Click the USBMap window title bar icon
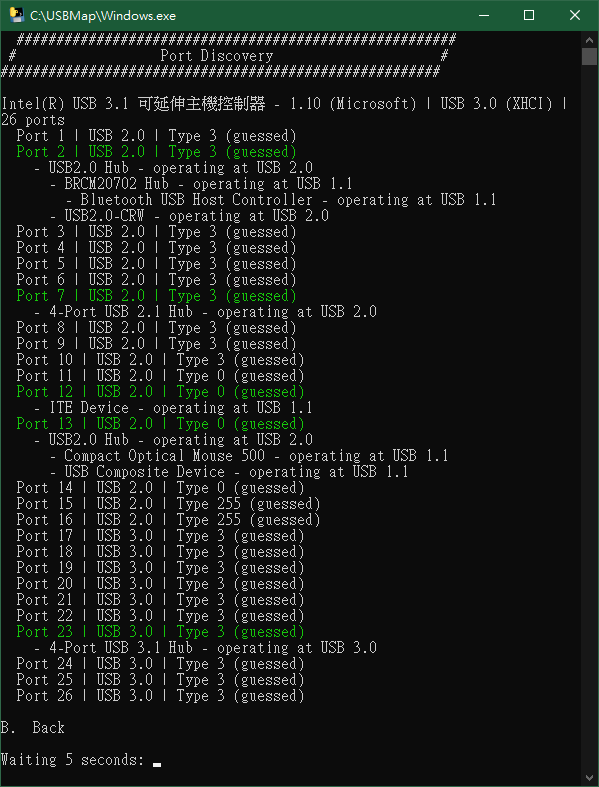Screen dimensions: 599x787 click(x=16, y=15)
